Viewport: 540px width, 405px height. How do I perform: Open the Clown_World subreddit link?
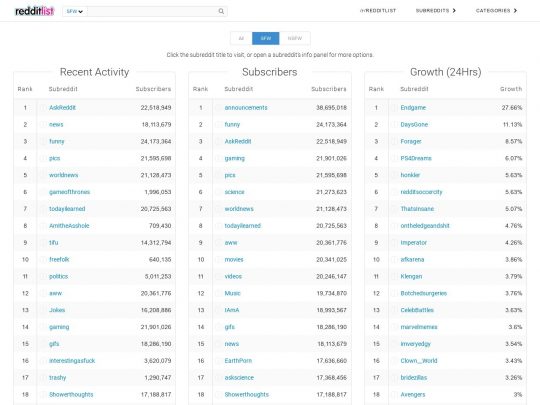pos(419,361)
